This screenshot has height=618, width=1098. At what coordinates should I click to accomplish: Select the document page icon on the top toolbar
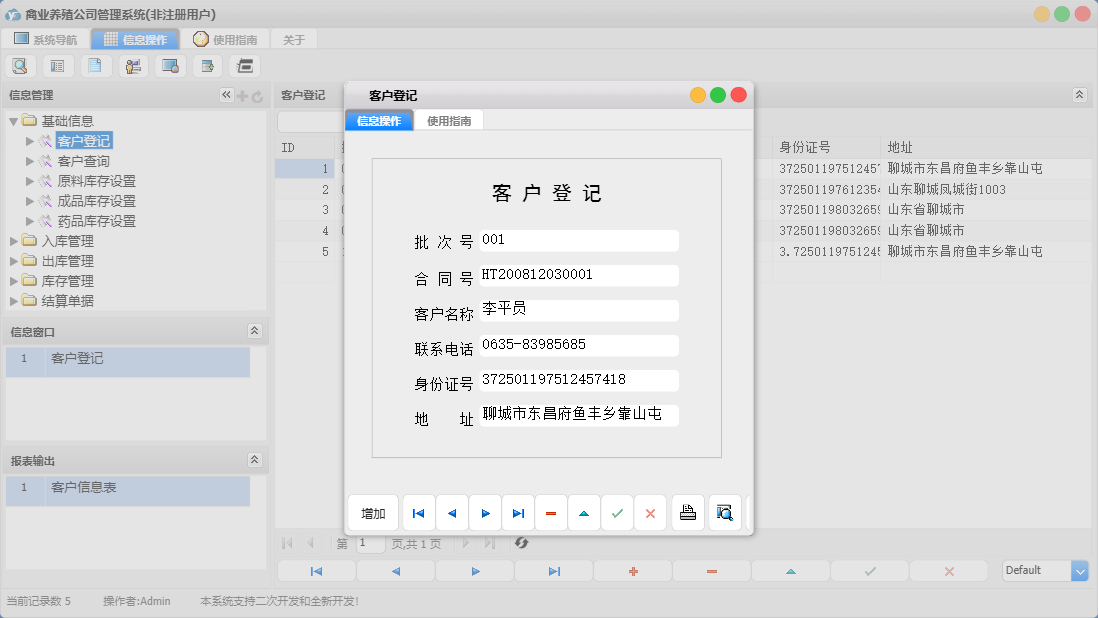[95, 65]
